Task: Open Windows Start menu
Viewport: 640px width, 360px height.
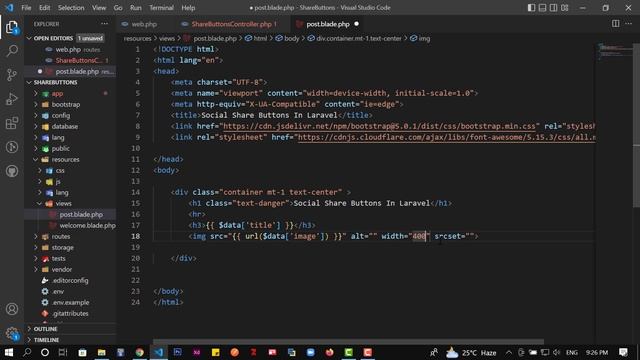Action: [9, 352]
